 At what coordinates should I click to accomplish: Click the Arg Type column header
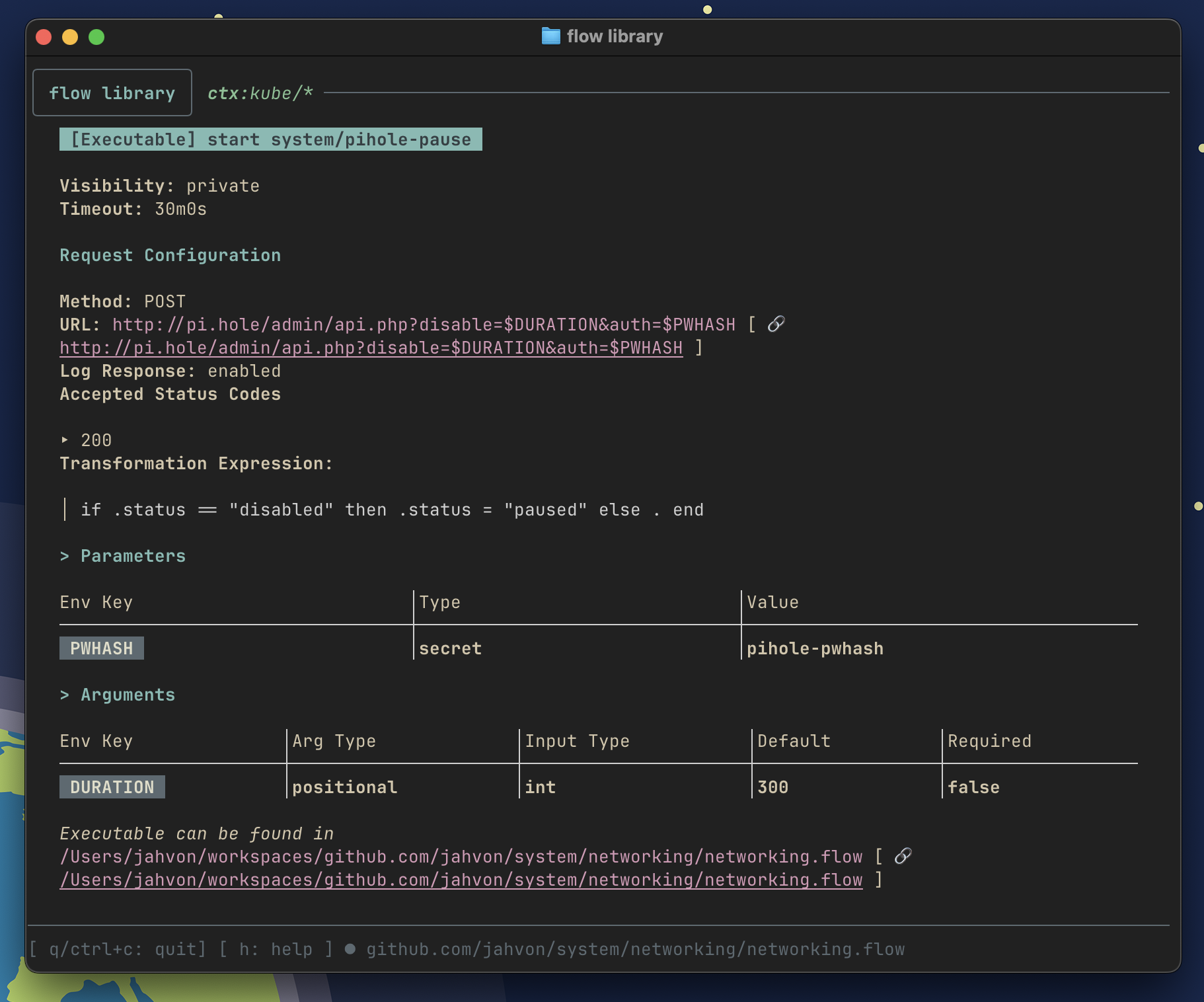pyautogui.click(x=334, y=741)
